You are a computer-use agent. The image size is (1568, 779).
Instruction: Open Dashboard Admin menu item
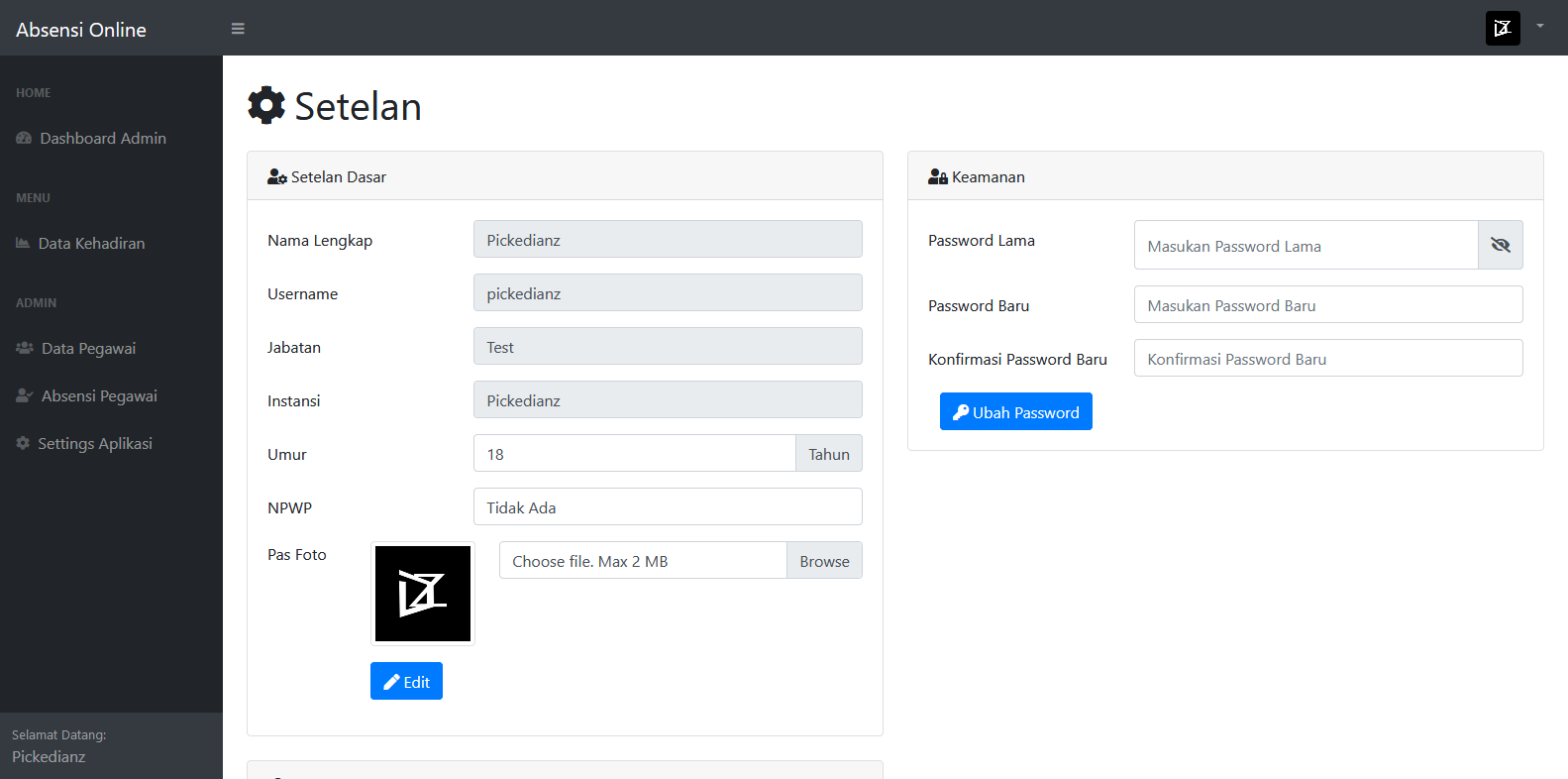(x=103, y=139)
